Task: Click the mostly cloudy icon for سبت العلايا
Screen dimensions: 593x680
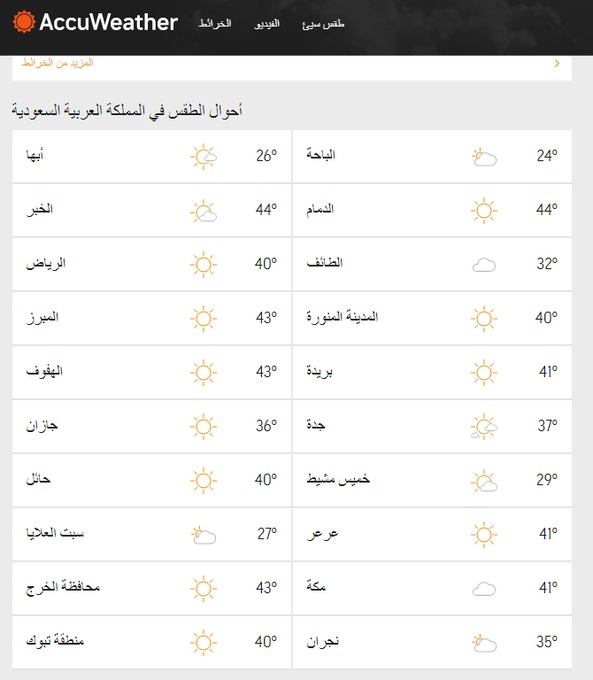Action: [203, 535]
